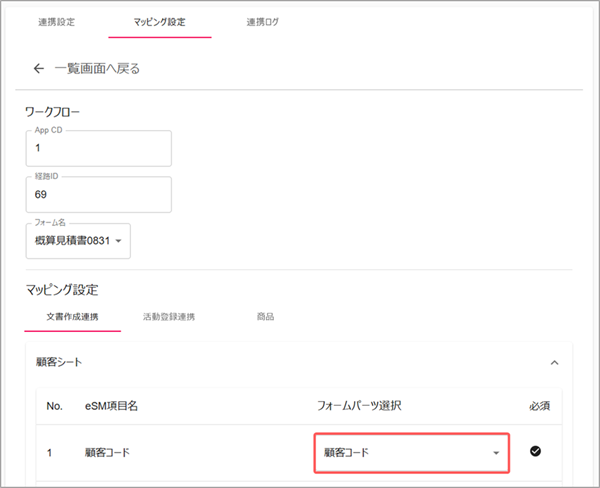
Task: Open the 連携ログ tab
Action: 262,21
